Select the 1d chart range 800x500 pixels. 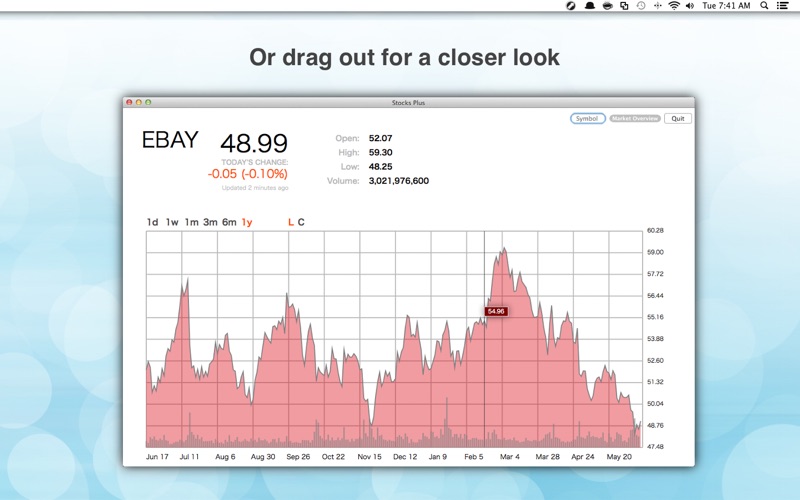[x=152, y=222]
